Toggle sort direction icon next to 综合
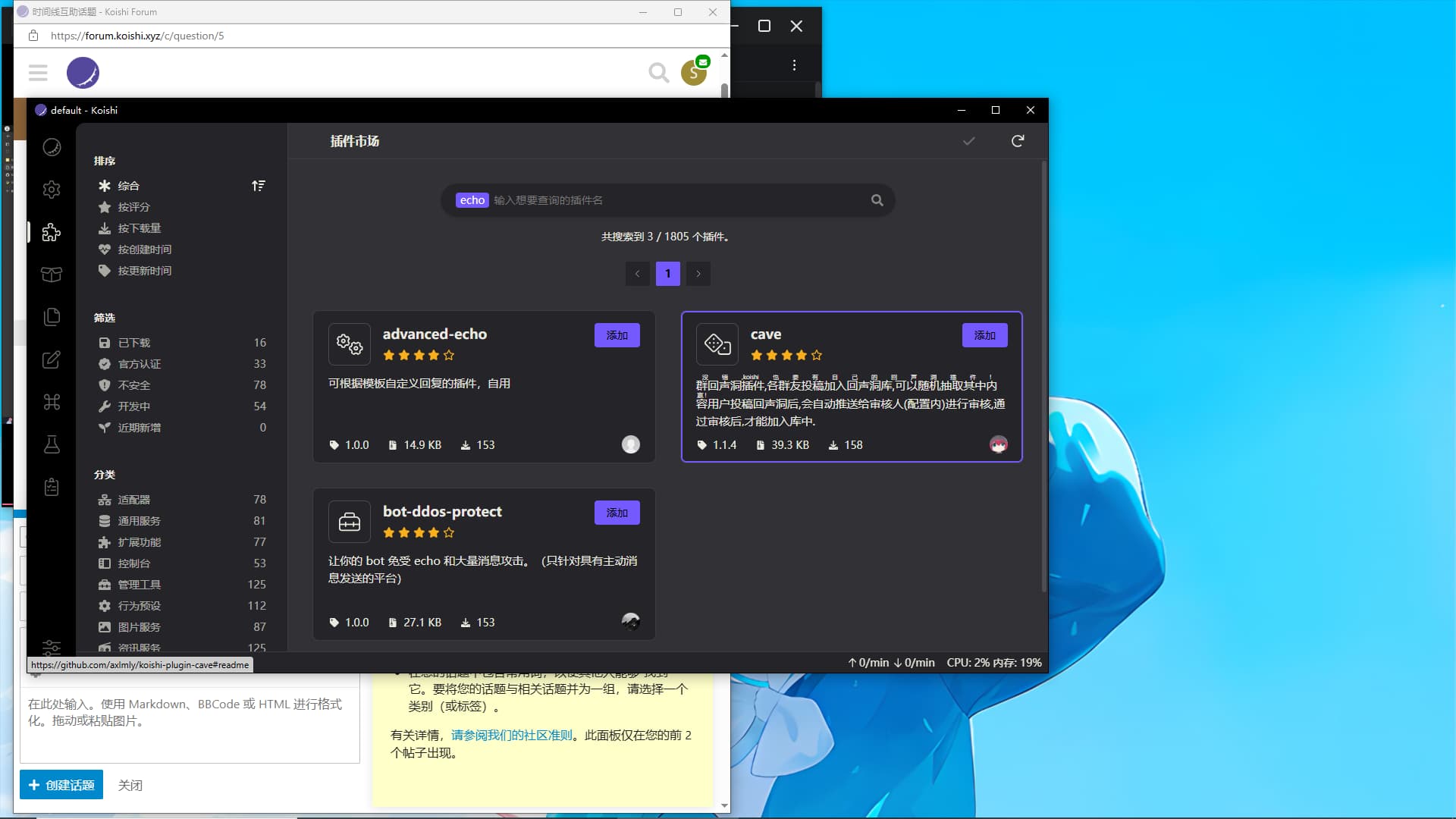Viewport: 1456px width, 819px height. pyautogui.click(x=259, y=186)
